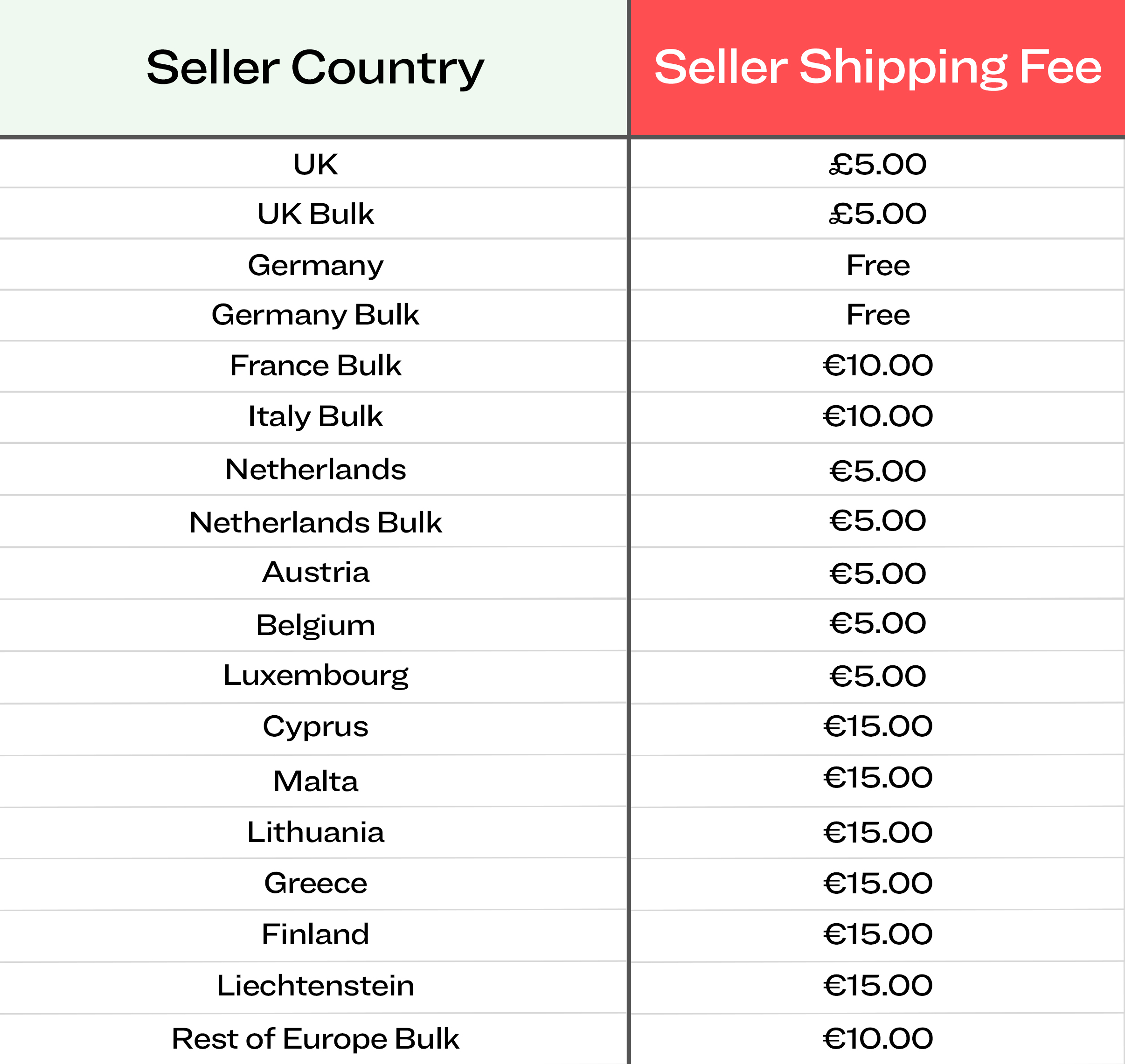The height and width of the screenshot is (1064, 1125).
Task: Select the UK Bulk country cell
Action: coord(315,214)
